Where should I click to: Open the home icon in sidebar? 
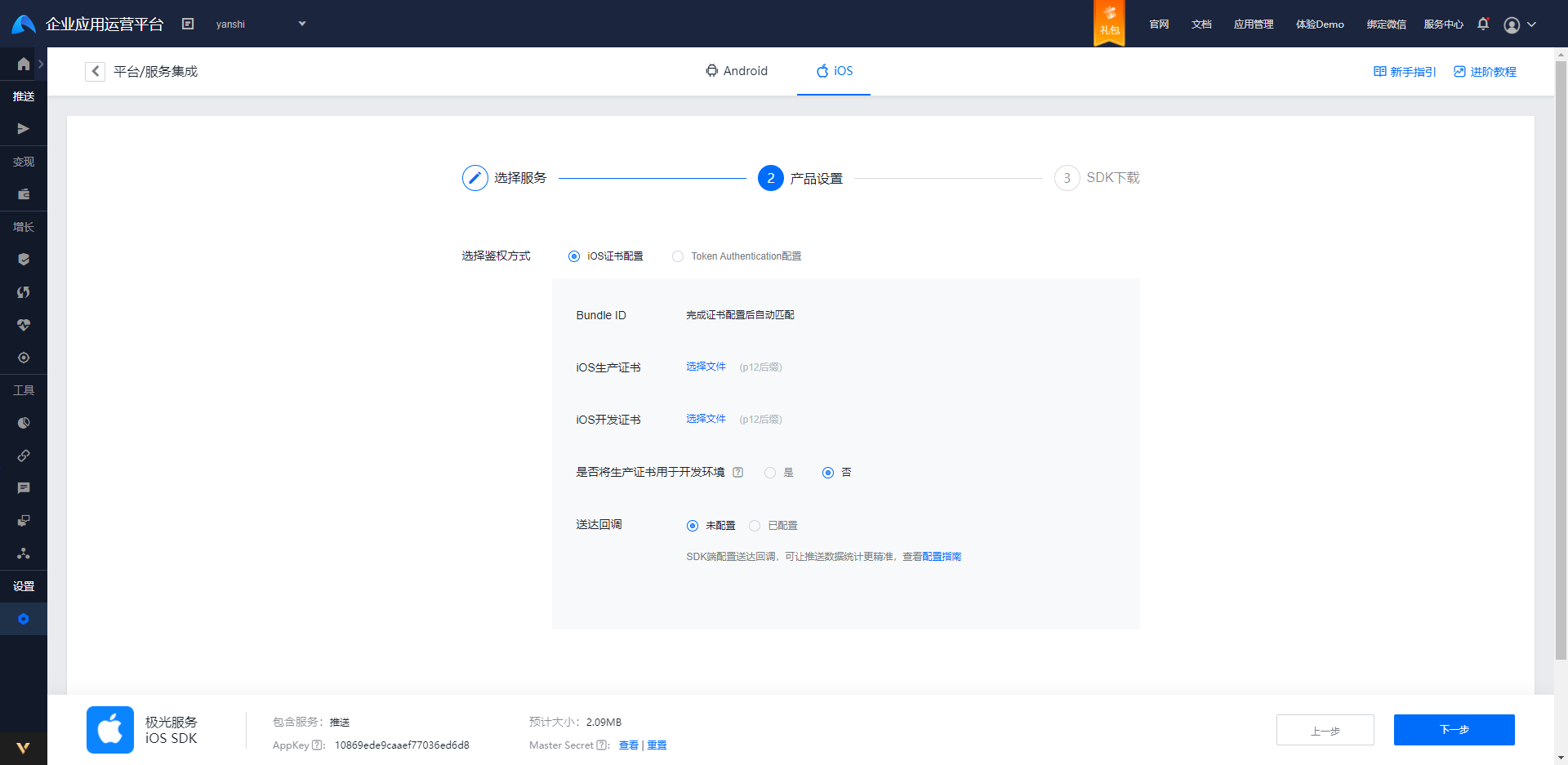click(x=23, y=64)
